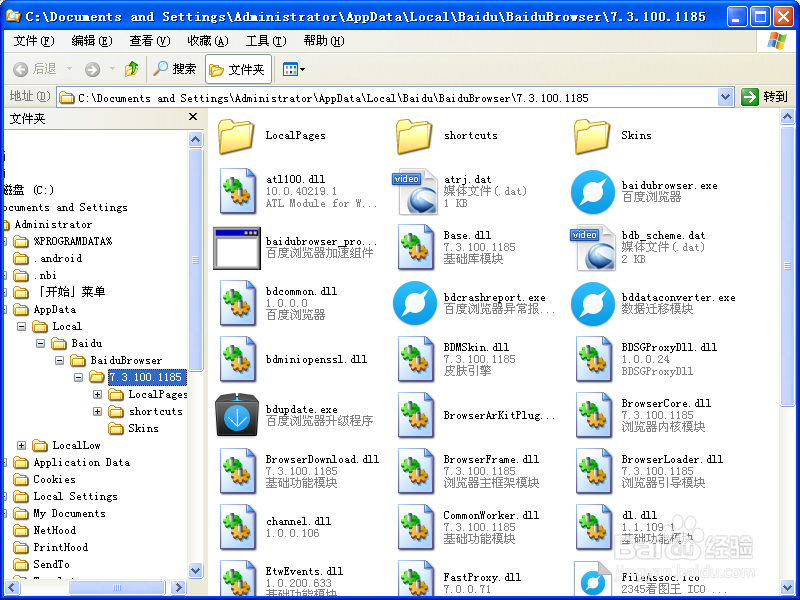Select the baidubrowser_pro window icon
Image resolution: width=800 pixels, height=600 pixels.
237,248
